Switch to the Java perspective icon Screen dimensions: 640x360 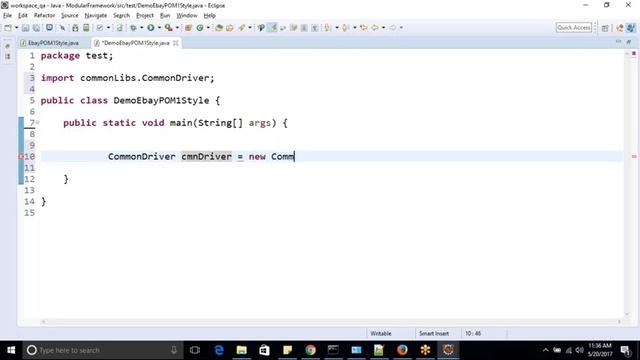pos(631,28)
